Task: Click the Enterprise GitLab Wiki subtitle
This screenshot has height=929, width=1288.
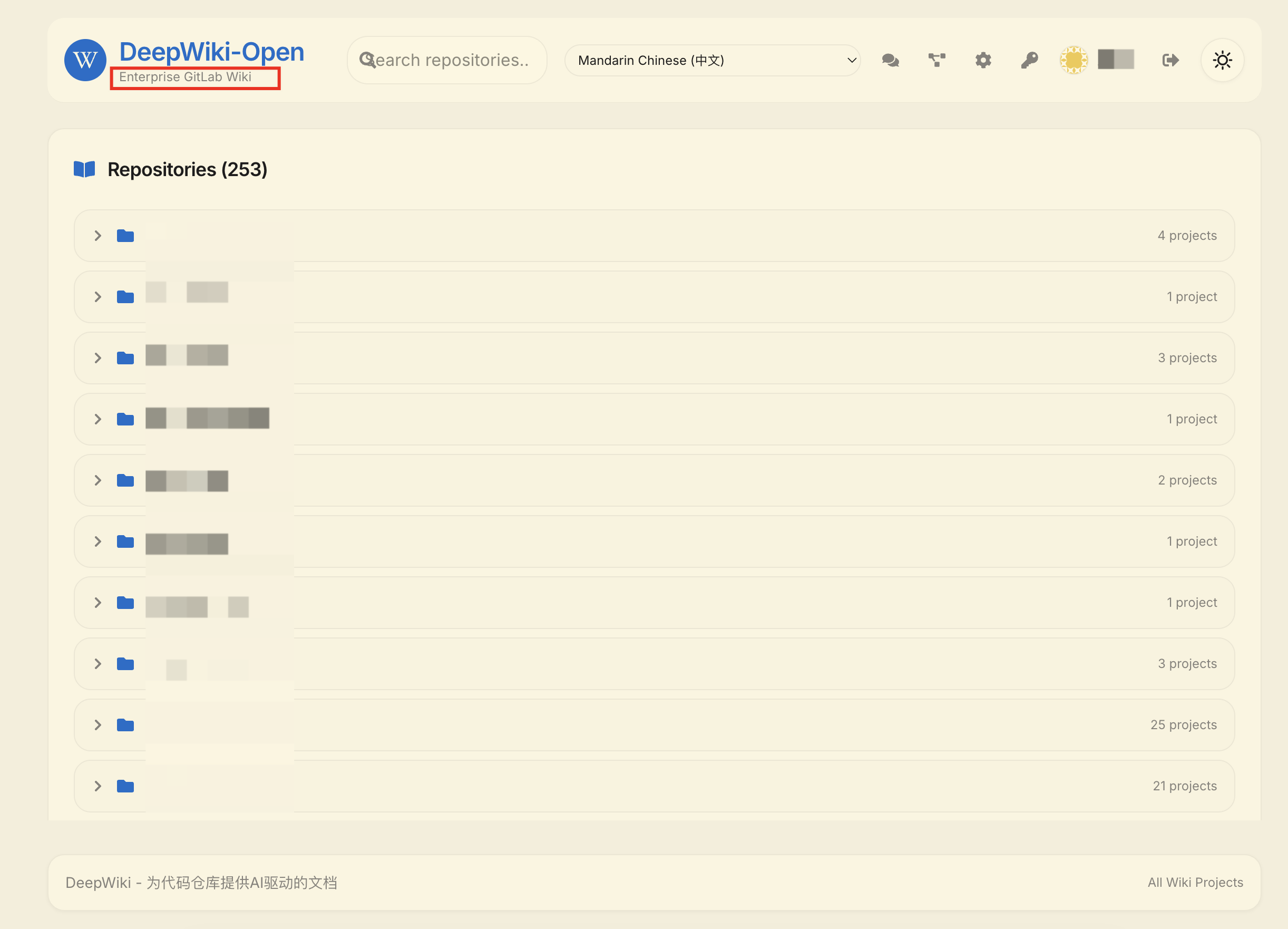Action: [x=185, y=78]
